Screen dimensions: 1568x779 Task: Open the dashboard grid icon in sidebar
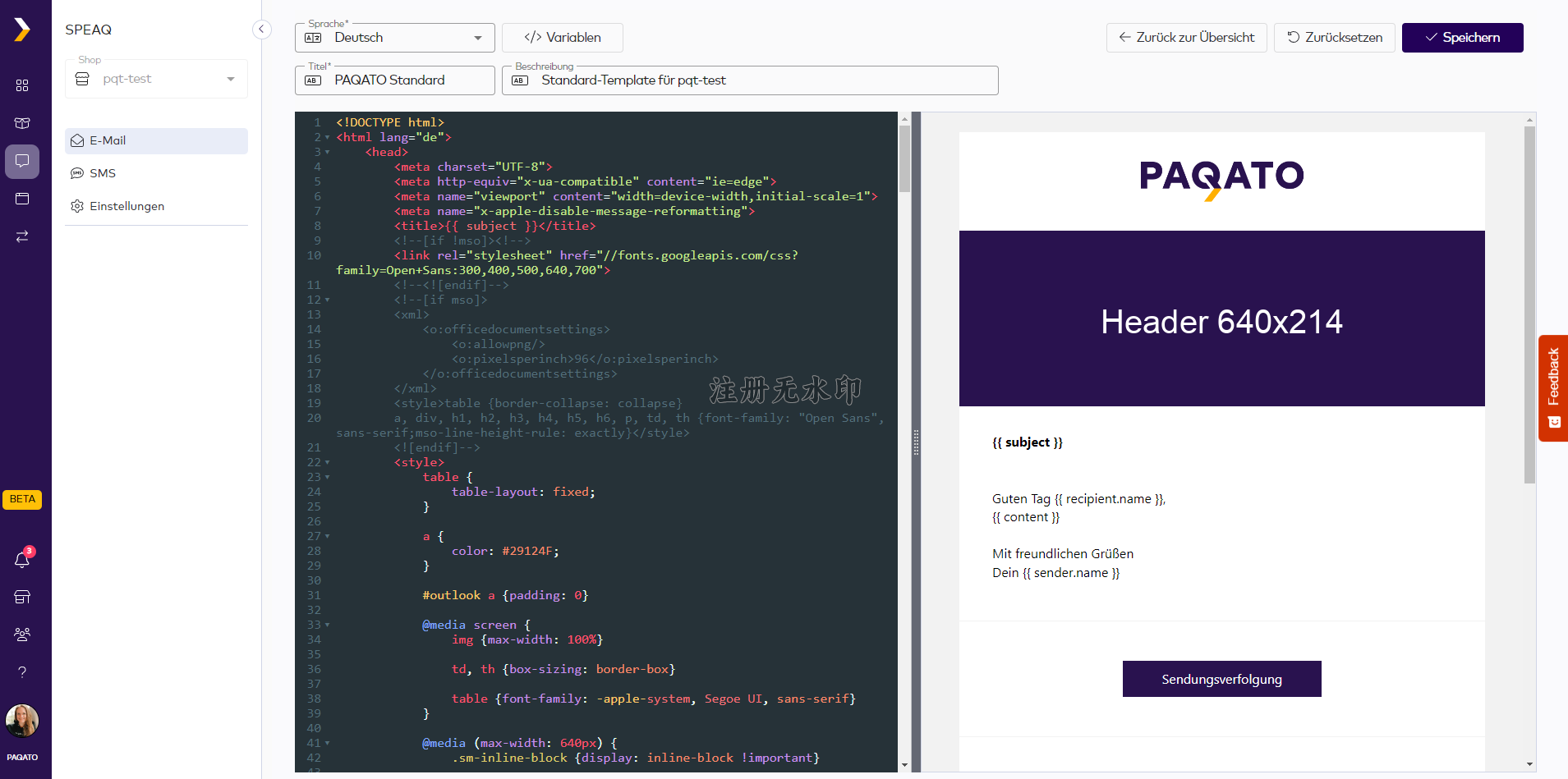[x=22, y=85]
